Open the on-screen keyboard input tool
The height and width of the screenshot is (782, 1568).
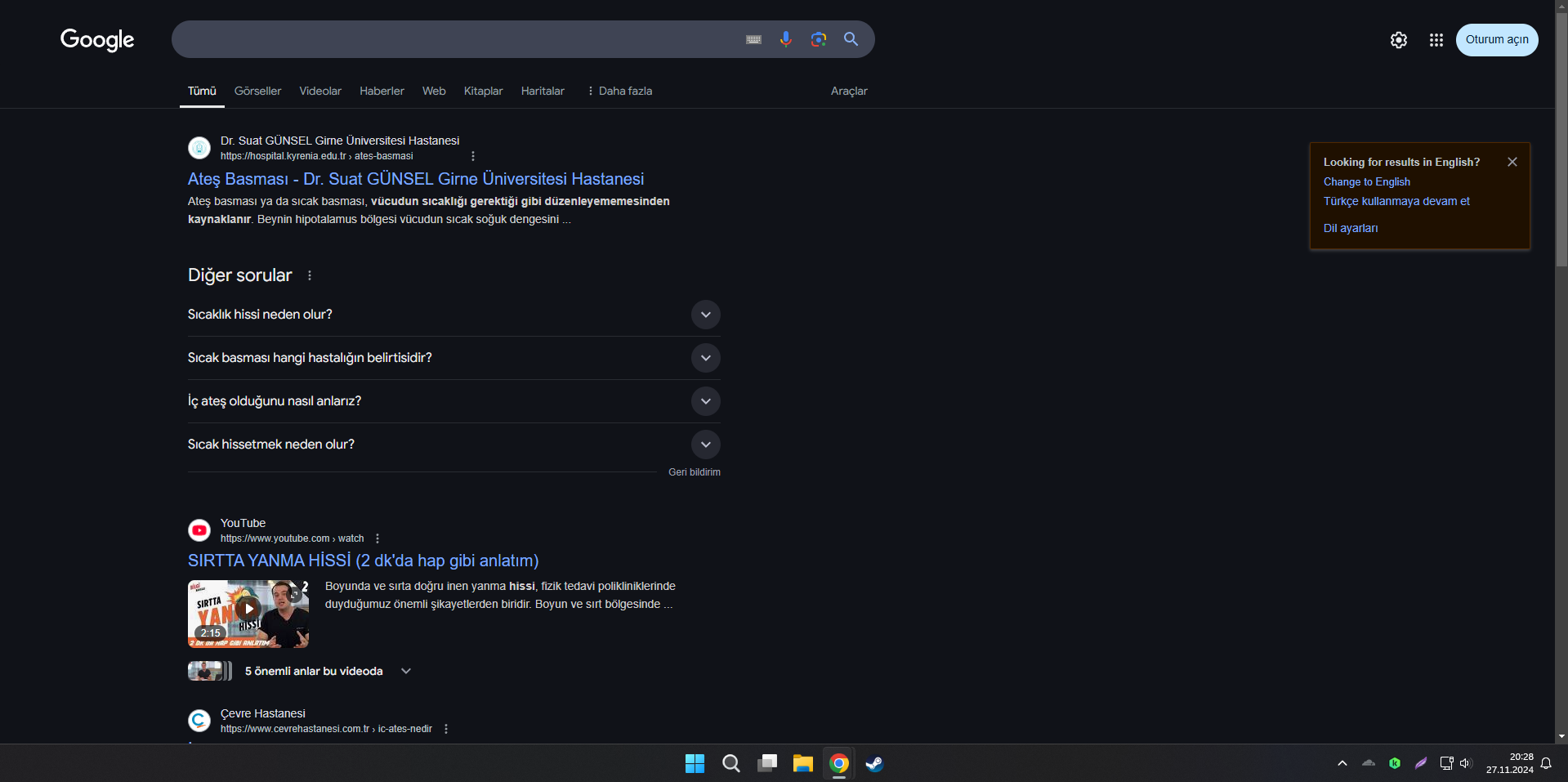point(753,39)
